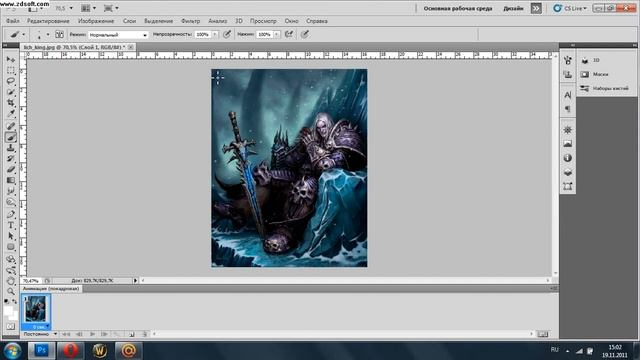
Task: Open the Фильтр menu
Action: 190,21
